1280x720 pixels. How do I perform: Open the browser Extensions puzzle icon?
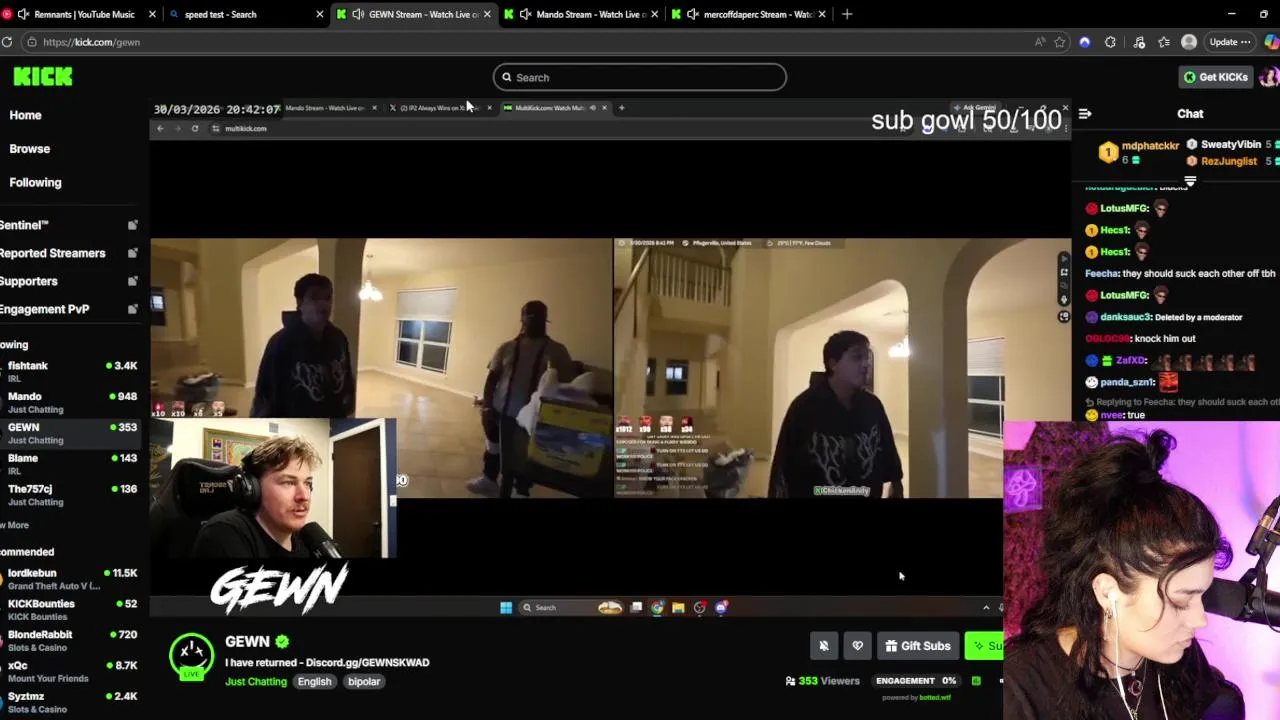click(1110, 42)
